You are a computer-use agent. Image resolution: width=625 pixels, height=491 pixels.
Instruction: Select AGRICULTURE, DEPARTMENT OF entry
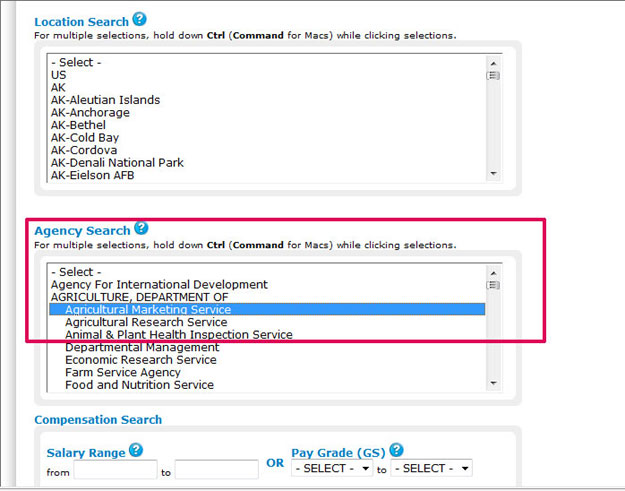[x=140, y=297]
